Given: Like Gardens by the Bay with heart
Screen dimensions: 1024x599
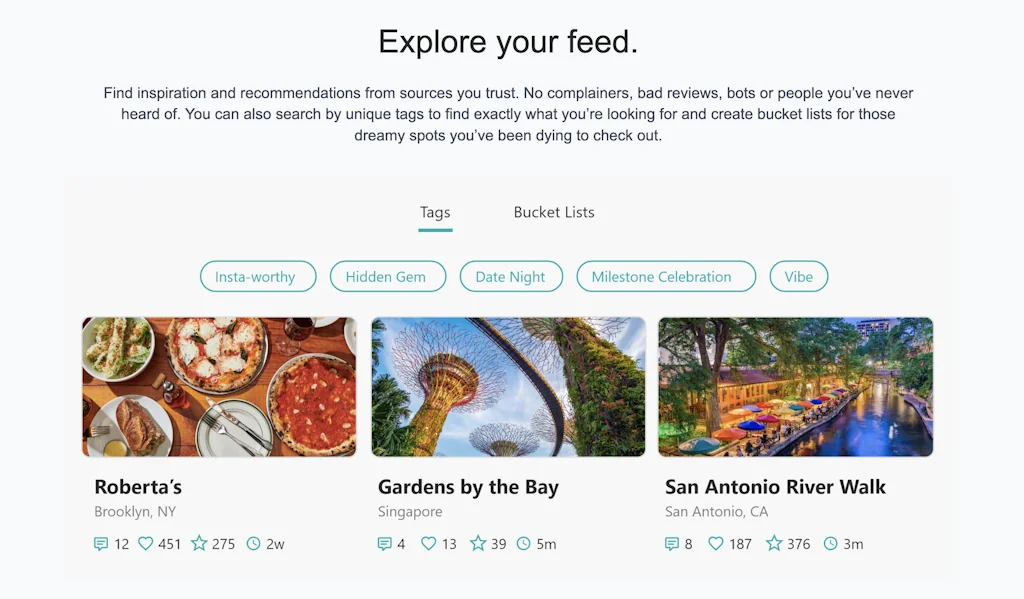Looking at the screenshot, I should coord(428,544).
